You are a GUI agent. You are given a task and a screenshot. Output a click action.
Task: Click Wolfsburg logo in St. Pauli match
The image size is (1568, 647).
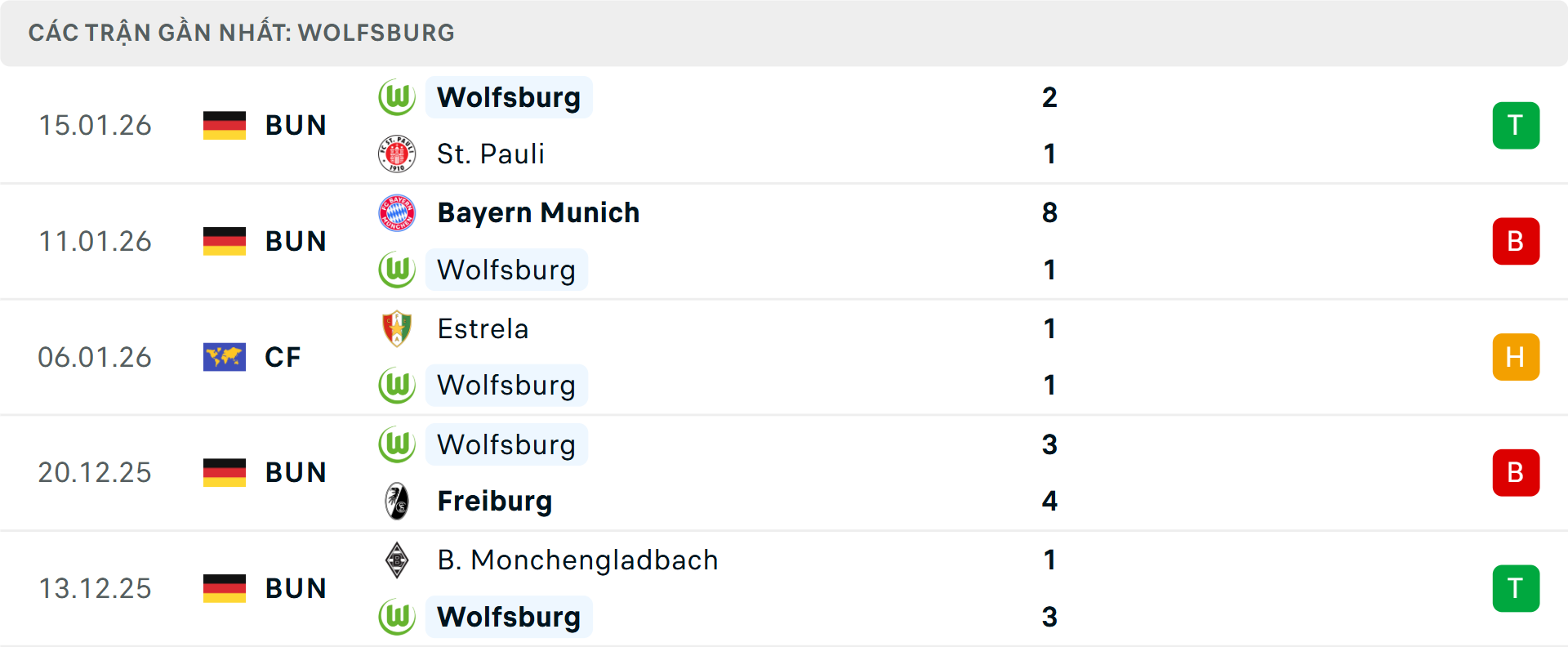click(x=397, y=97)
